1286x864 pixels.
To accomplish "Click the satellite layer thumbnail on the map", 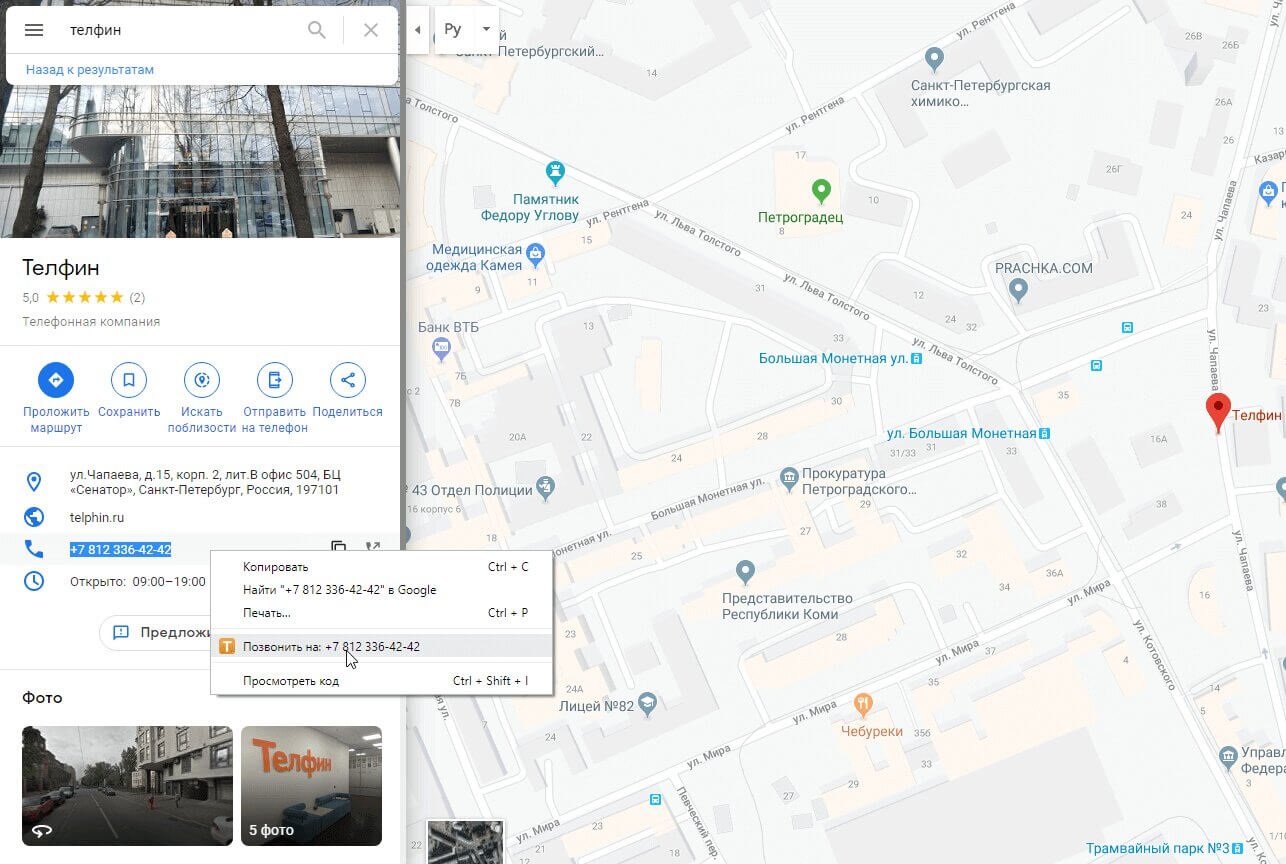I will 466,842.
